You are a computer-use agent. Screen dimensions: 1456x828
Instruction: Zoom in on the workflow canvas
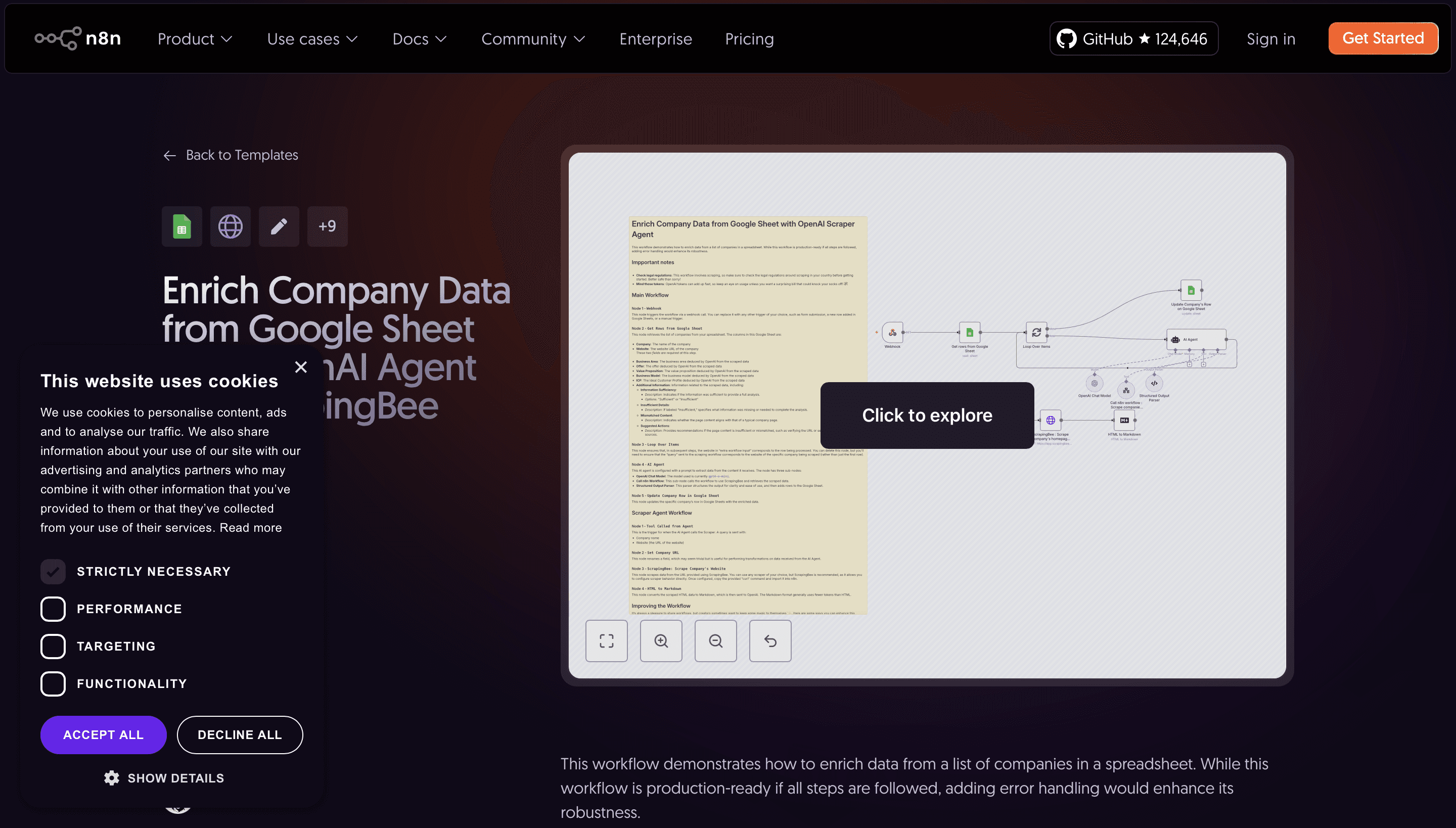click(661, 641)
